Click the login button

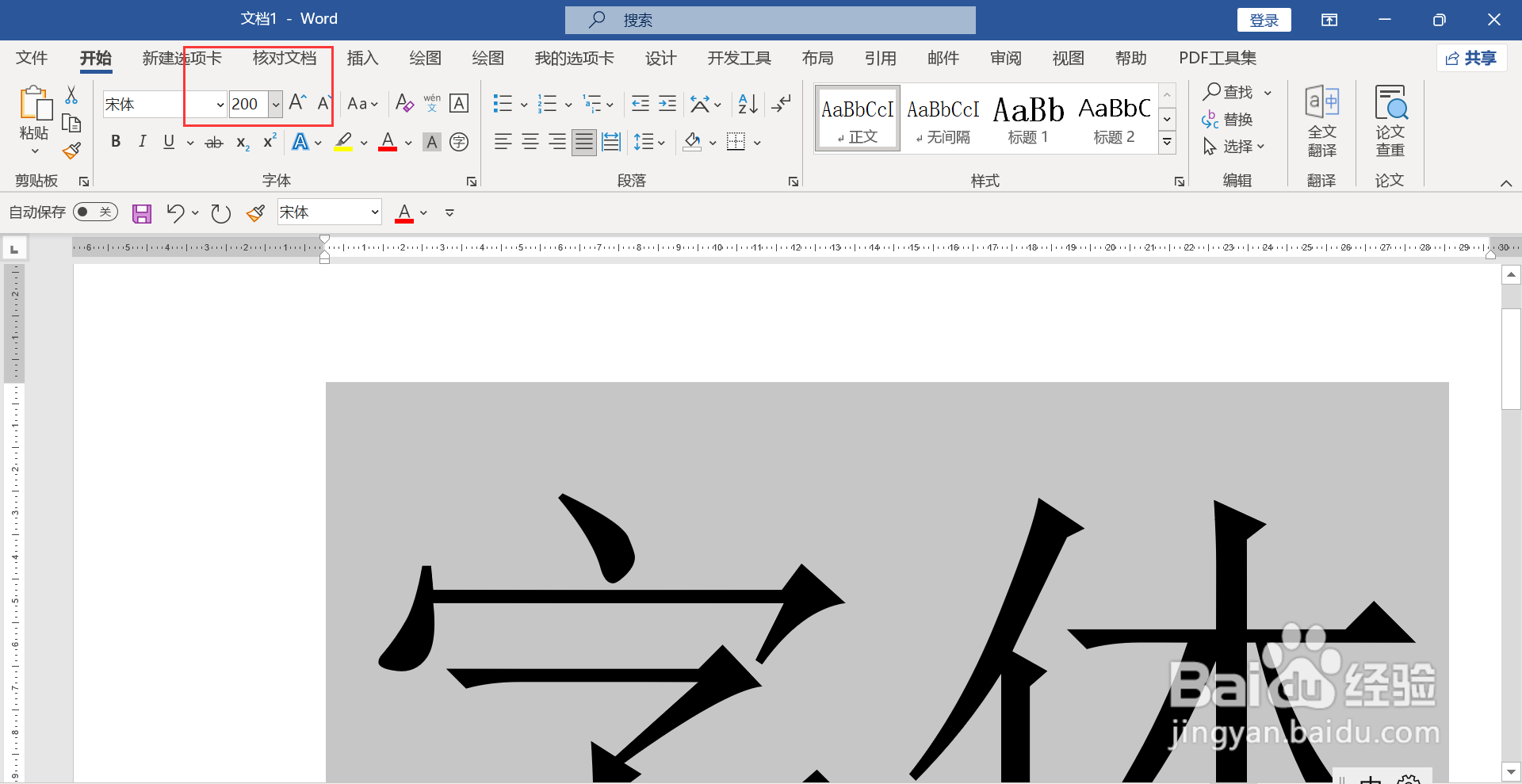(1264, 20)
